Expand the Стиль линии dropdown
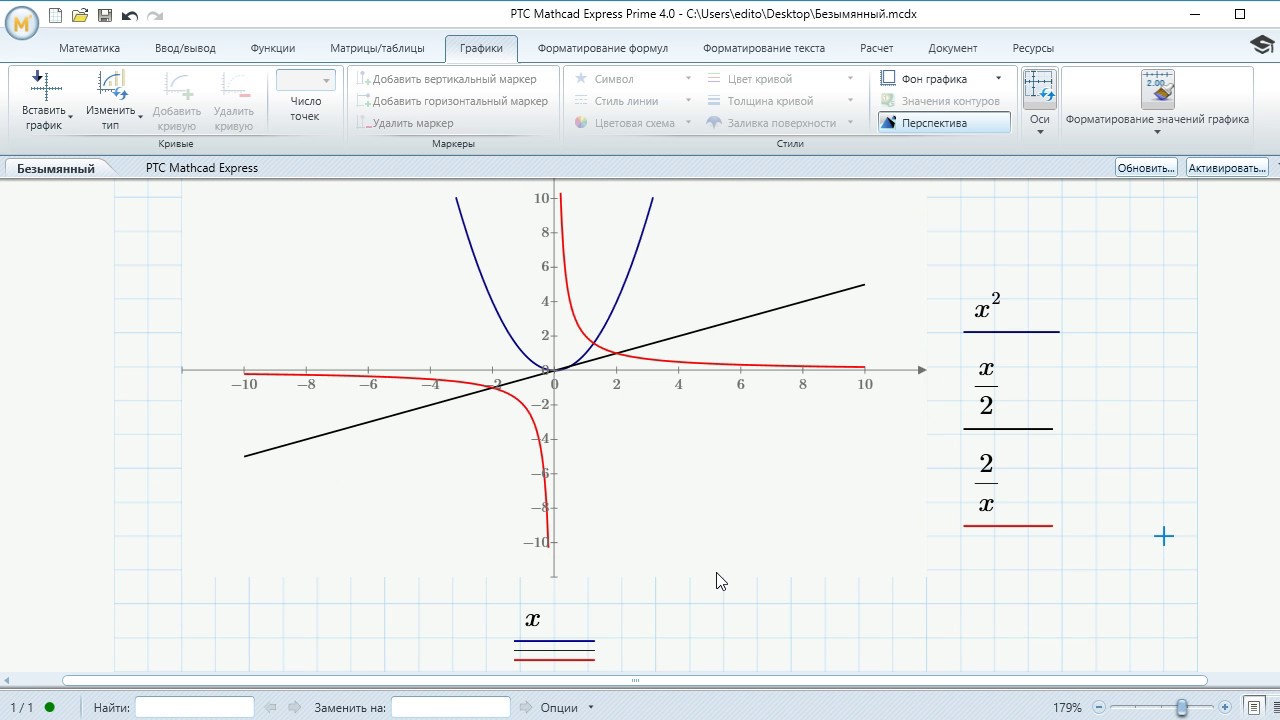This screenshot has width=1280, height=720. coord(688,101)
